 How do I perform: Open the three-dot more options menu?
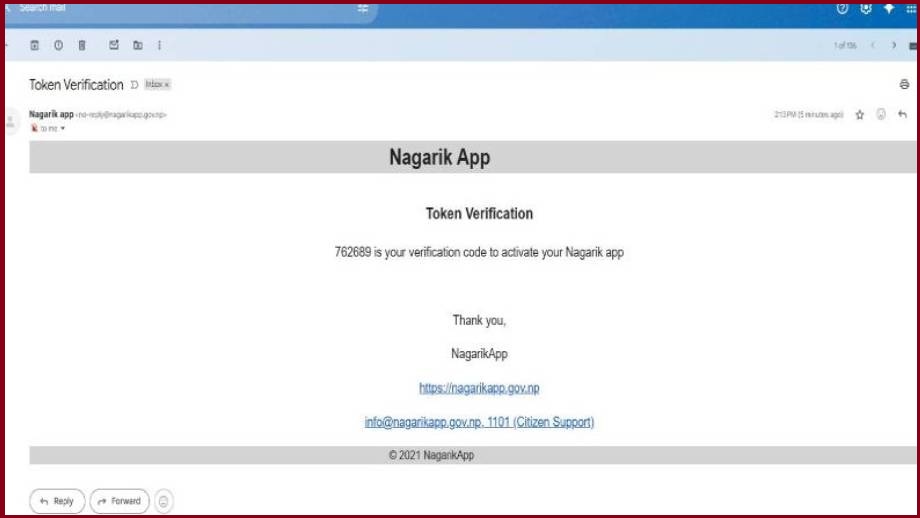click(160, 45)
